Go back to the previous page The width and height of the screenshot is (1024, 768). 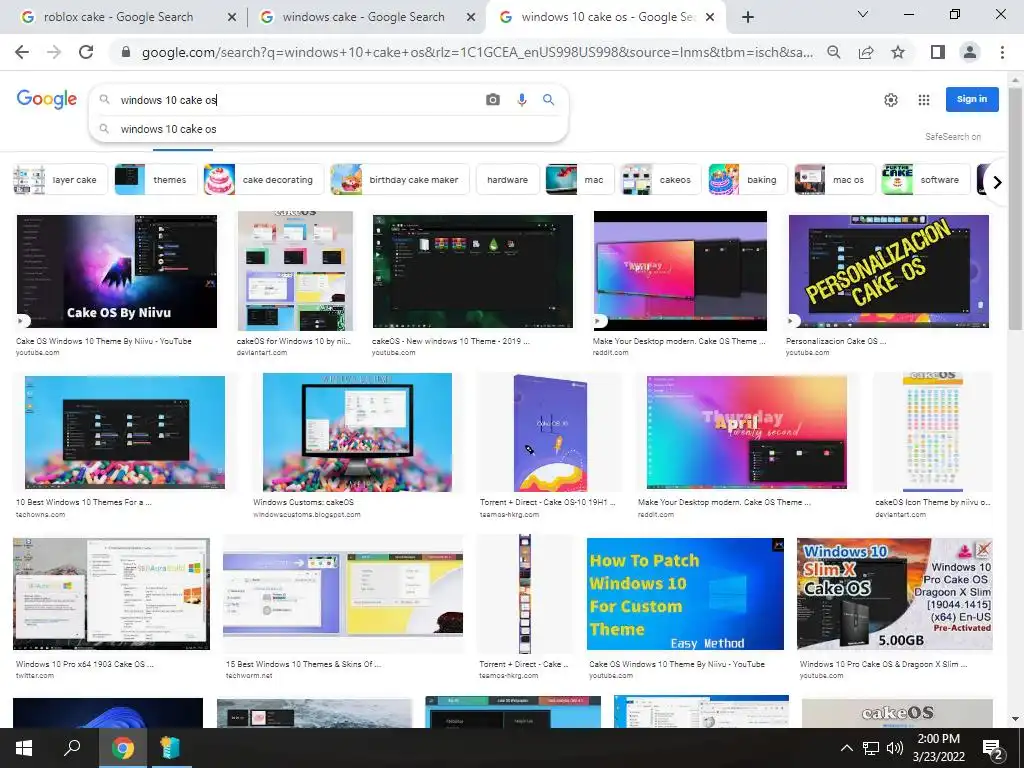(x=22, y=52)
